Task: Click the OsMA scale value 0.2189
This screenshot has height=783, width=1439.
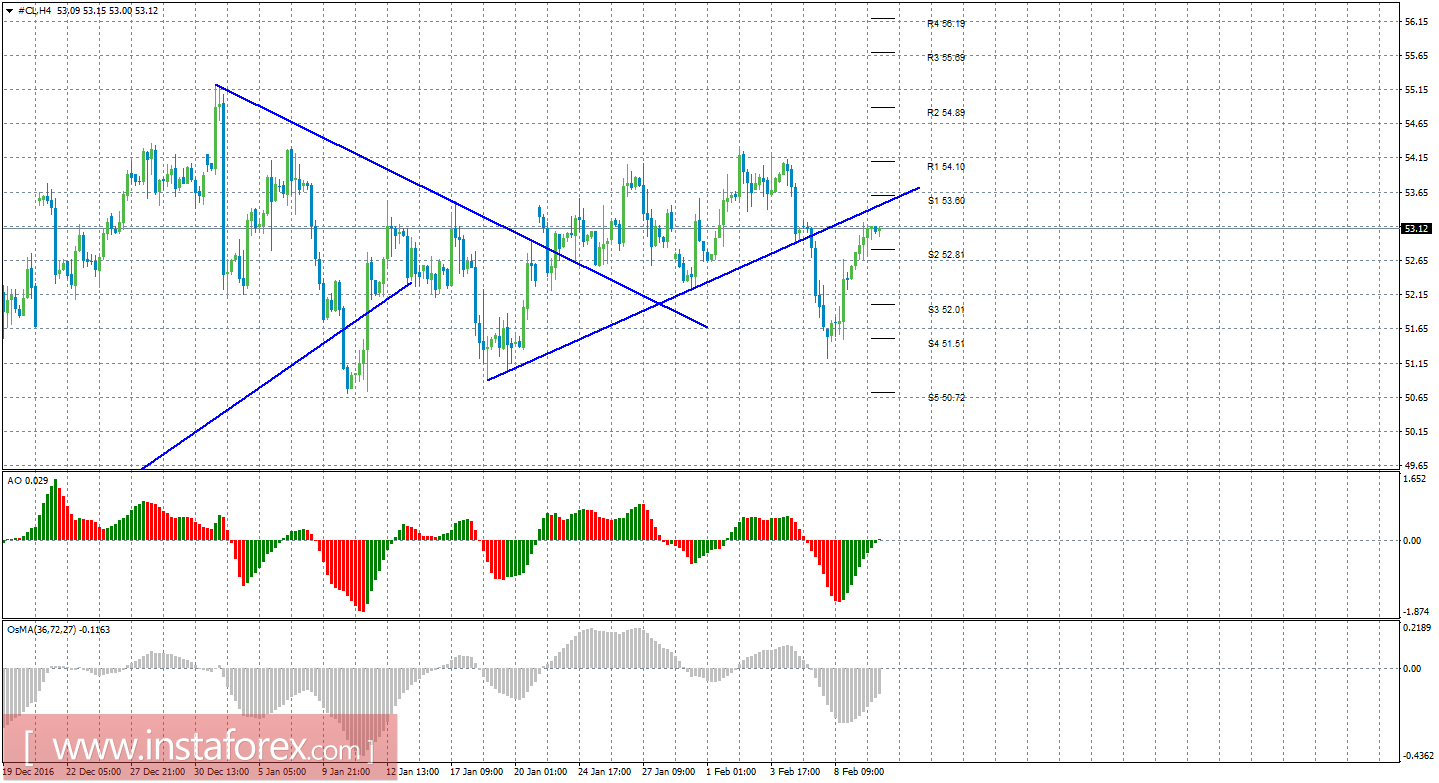Action: pyautogui.click(x=1418, y=628)
